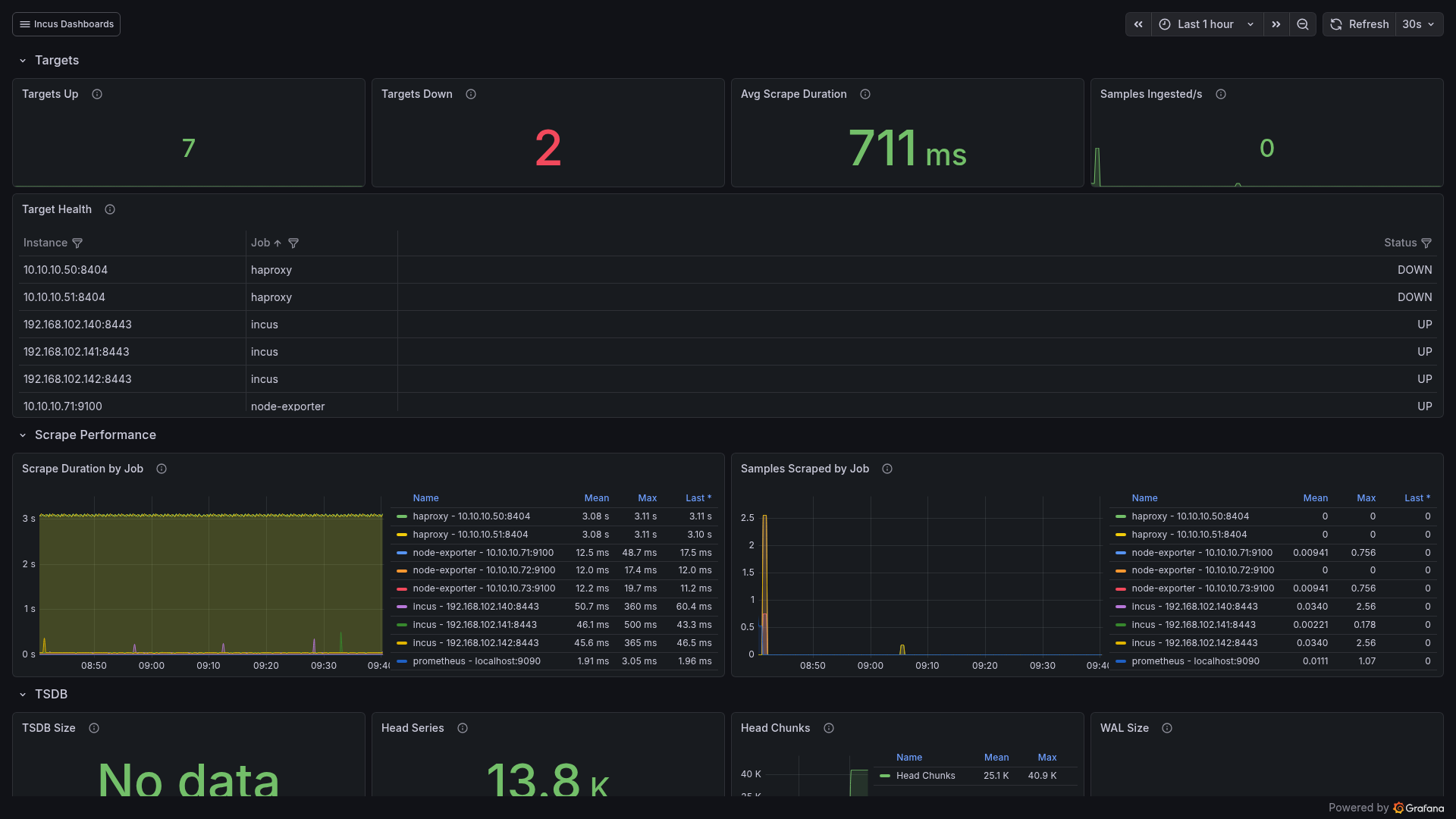Viewport: 1456px width, 819px height.
Task: Show info for Avg Scrape Duration panel
Action: click(x=865, y=94)
